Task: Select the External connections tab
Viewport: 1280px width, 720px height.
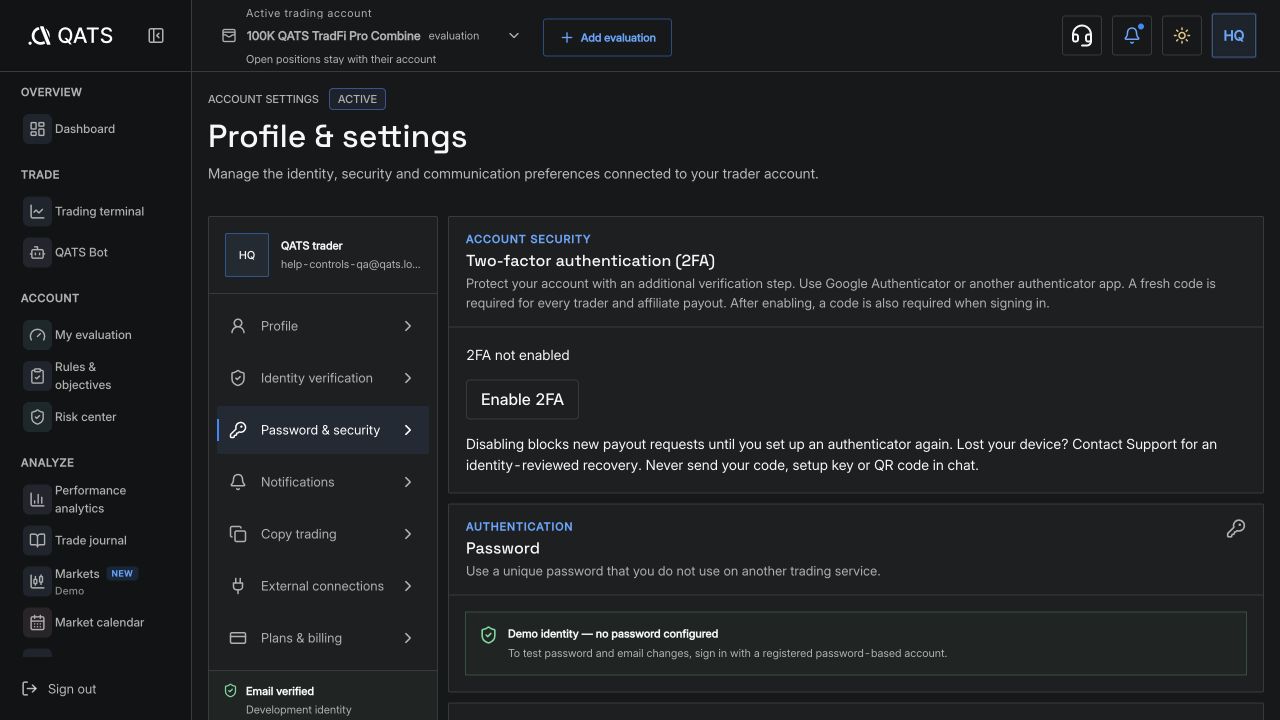Action: click(x=323, y=586)
